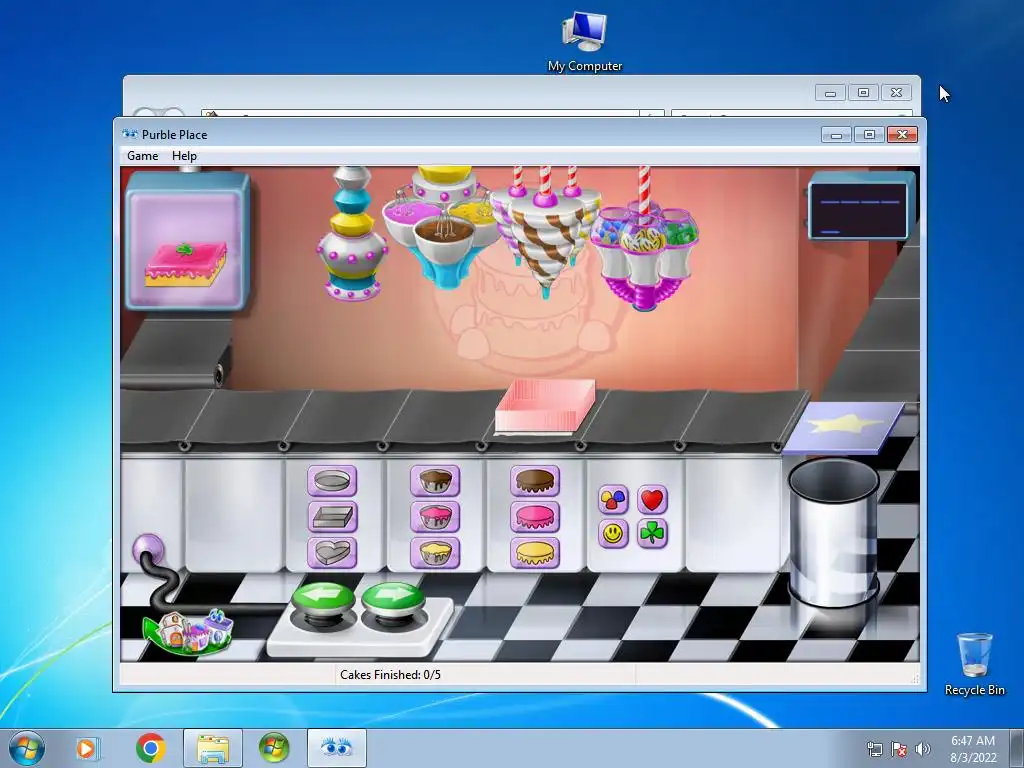
Task: Open My Computer desktop icon
Action: (584, 42)
